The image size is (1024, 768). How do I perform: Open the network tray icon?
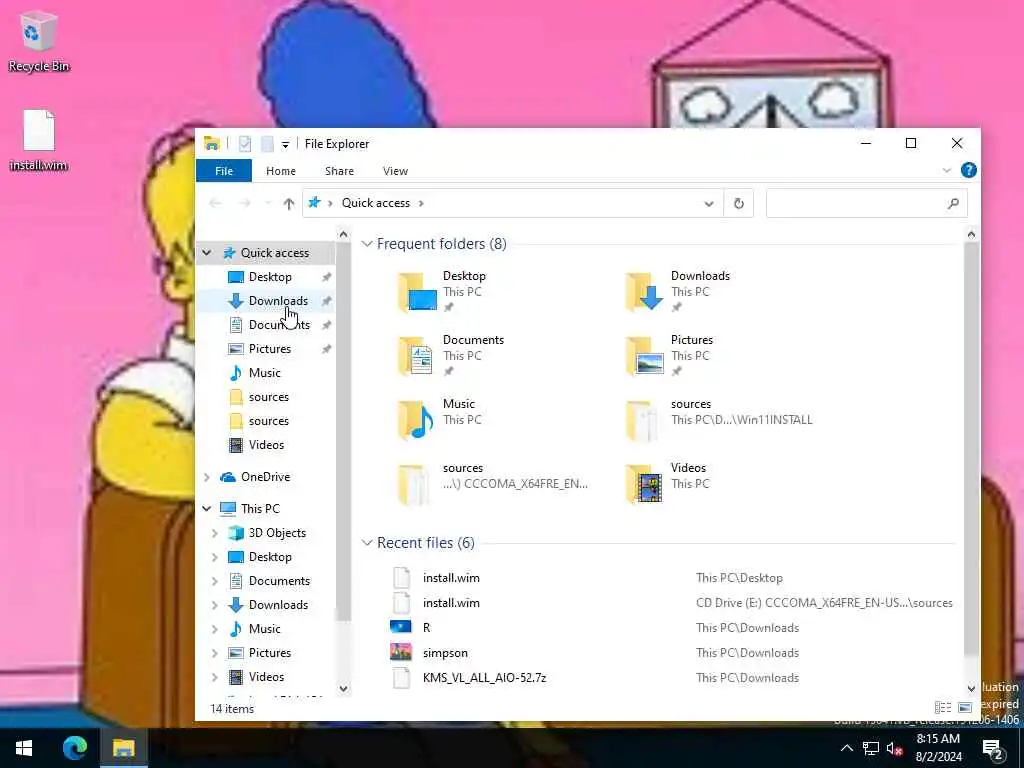871,748
